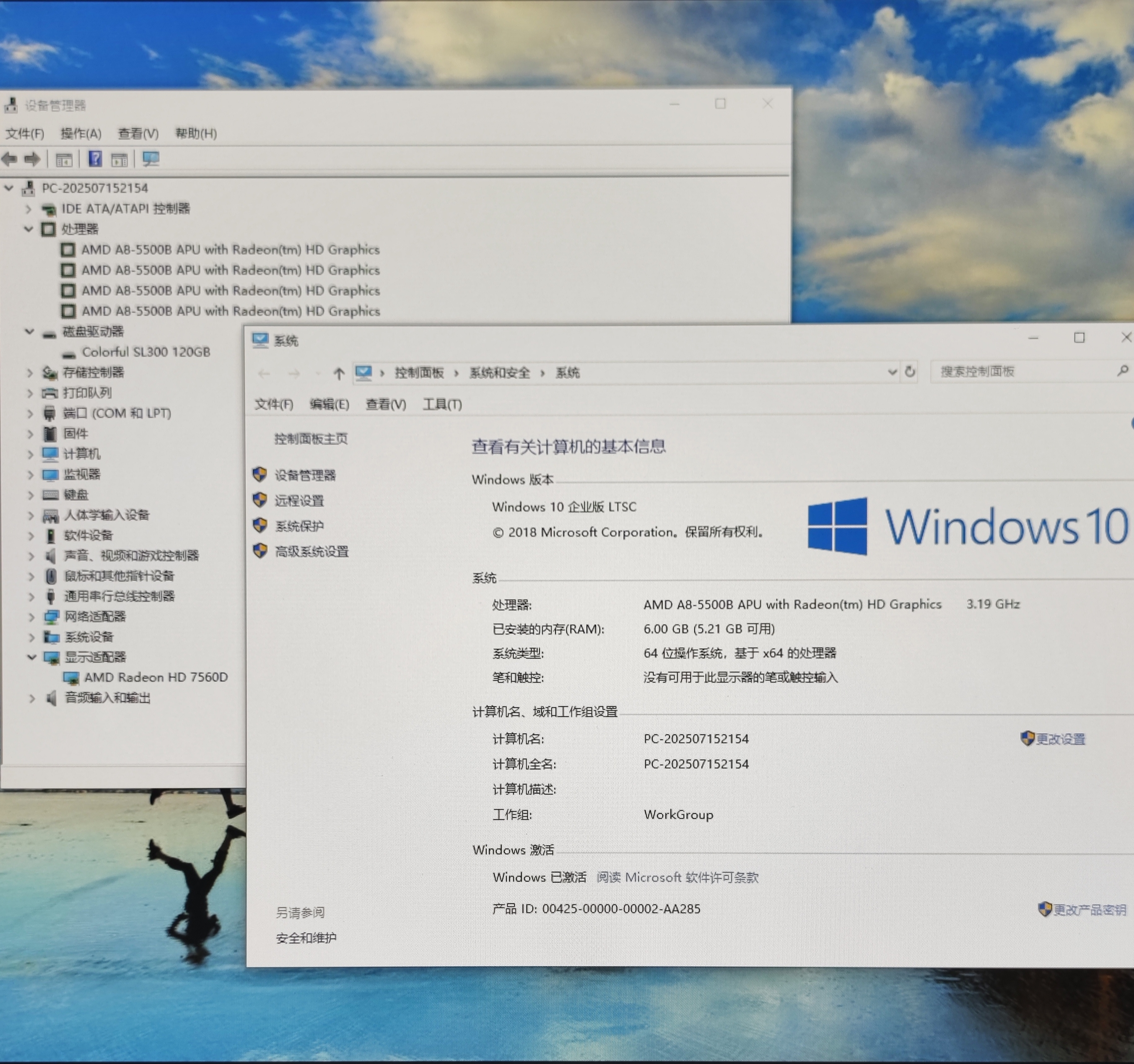Open 文件(F) menu in Device Manager
Viewport: 1134px width, 1064px height.
(x=25, y=133)
